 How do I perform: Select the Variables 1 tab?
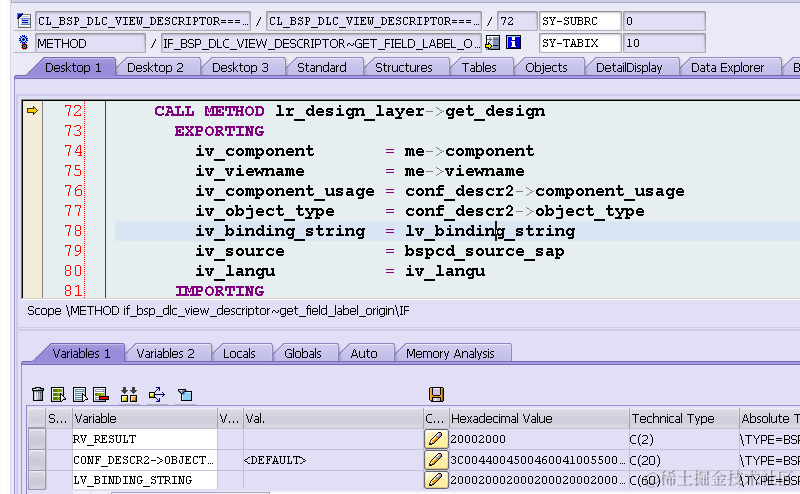pyautogui.click(x=81, y=353)
